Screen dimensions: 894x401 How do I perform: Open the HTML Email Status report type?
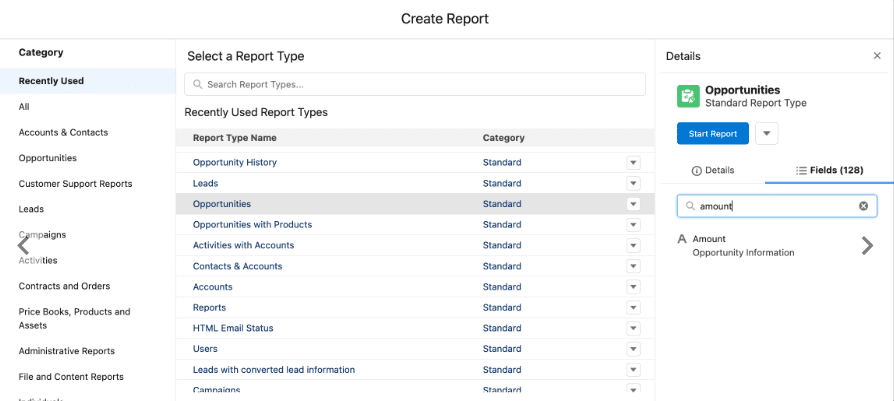point(233,328)
